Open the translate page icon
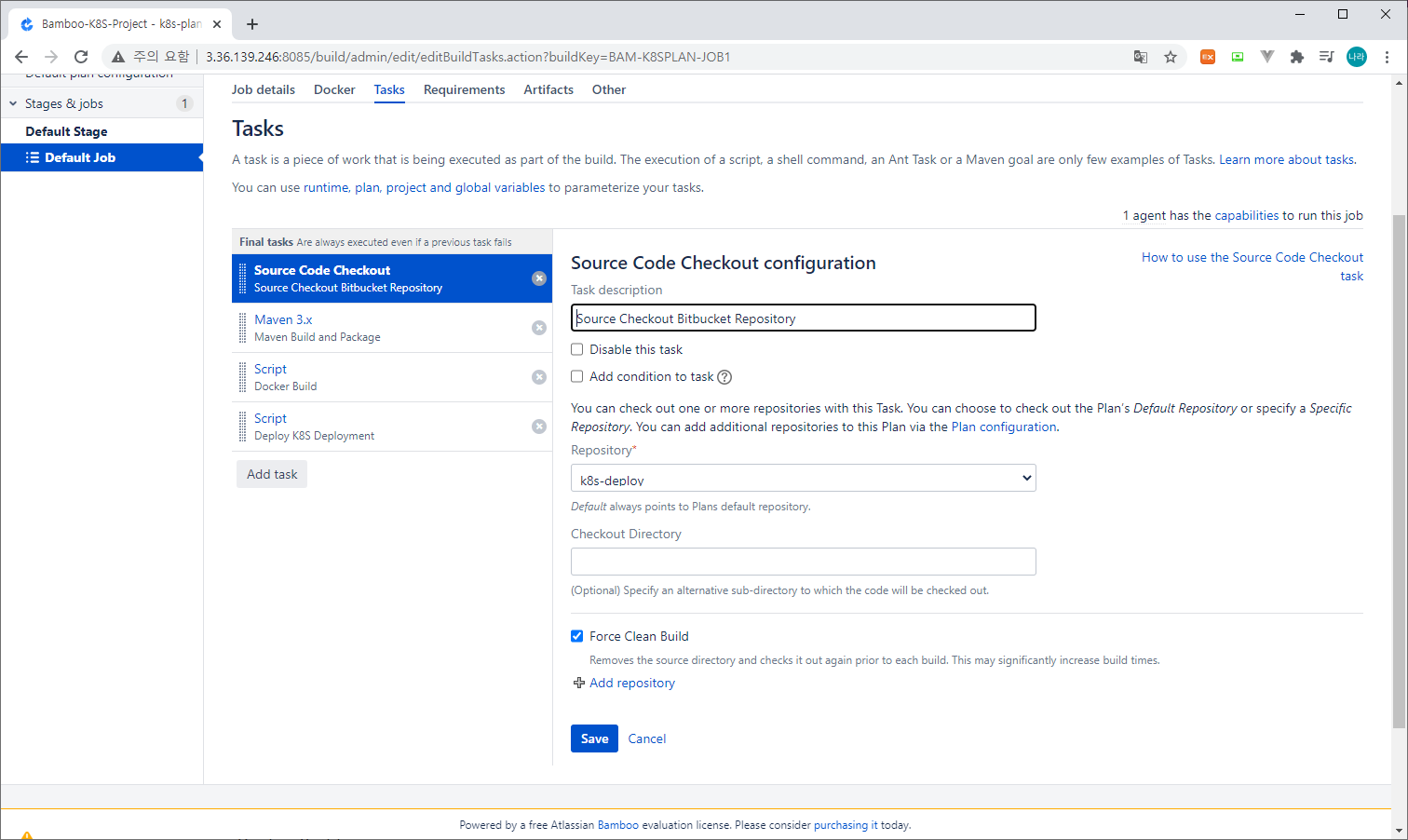The width and height of the screenshot is (1408, 840). coord(1141,57)
